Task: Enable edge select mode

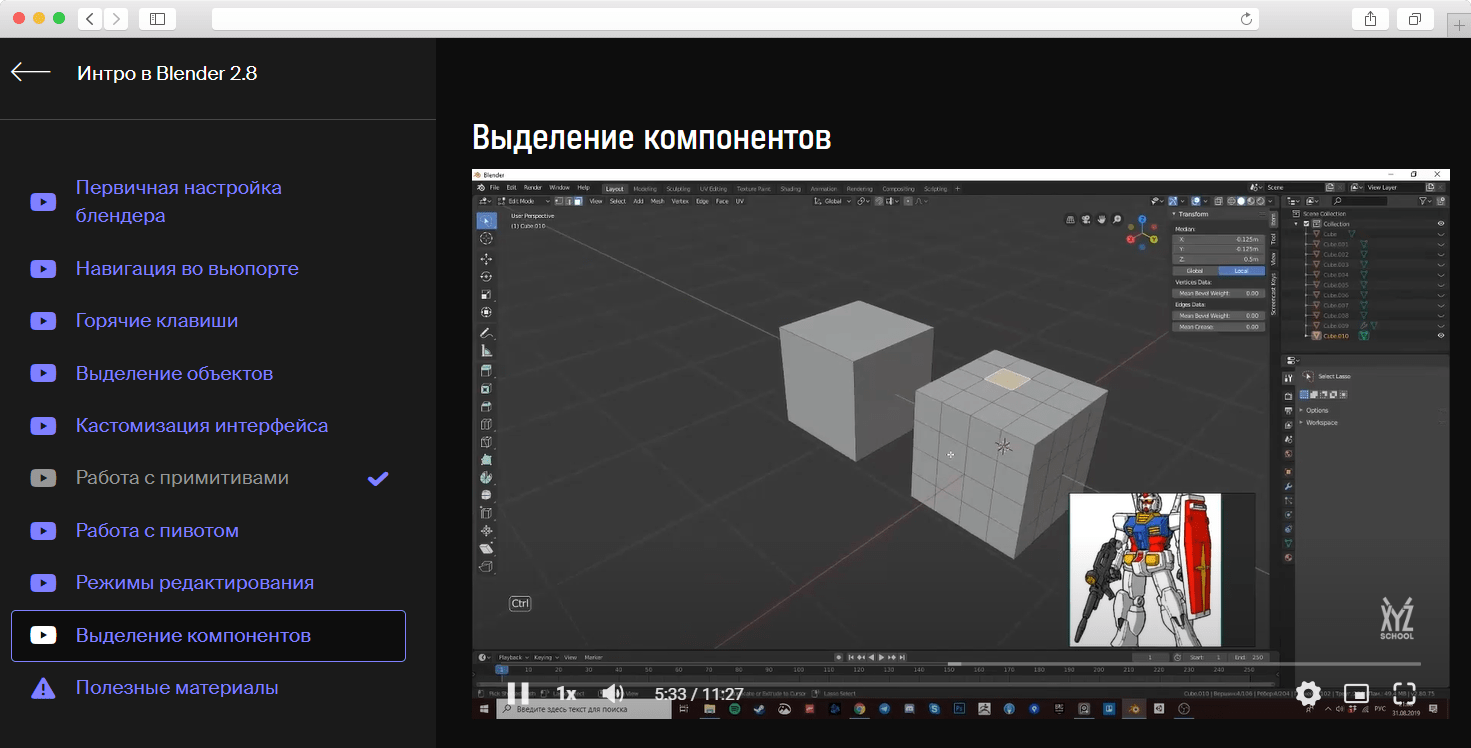Action: (570, 201)
